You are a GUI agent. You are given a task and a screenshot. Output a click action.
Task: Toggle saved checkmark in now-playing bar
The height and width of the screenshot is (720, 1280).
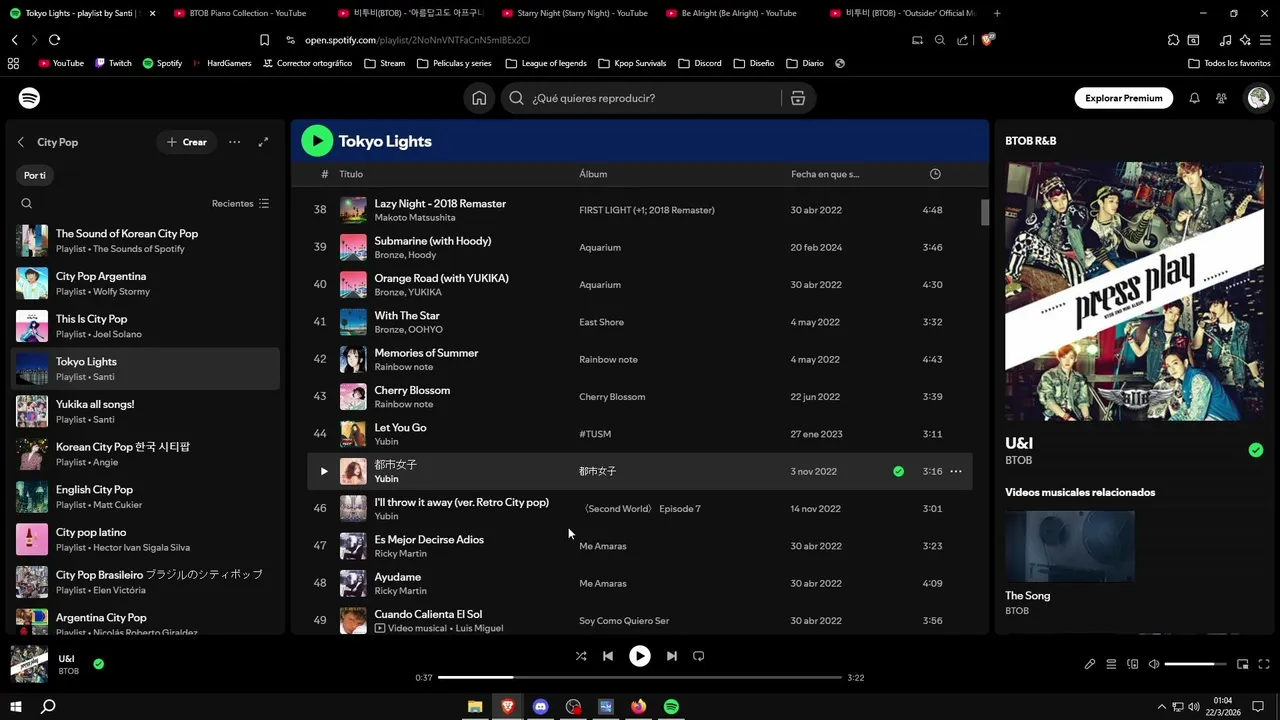(98, 663)
